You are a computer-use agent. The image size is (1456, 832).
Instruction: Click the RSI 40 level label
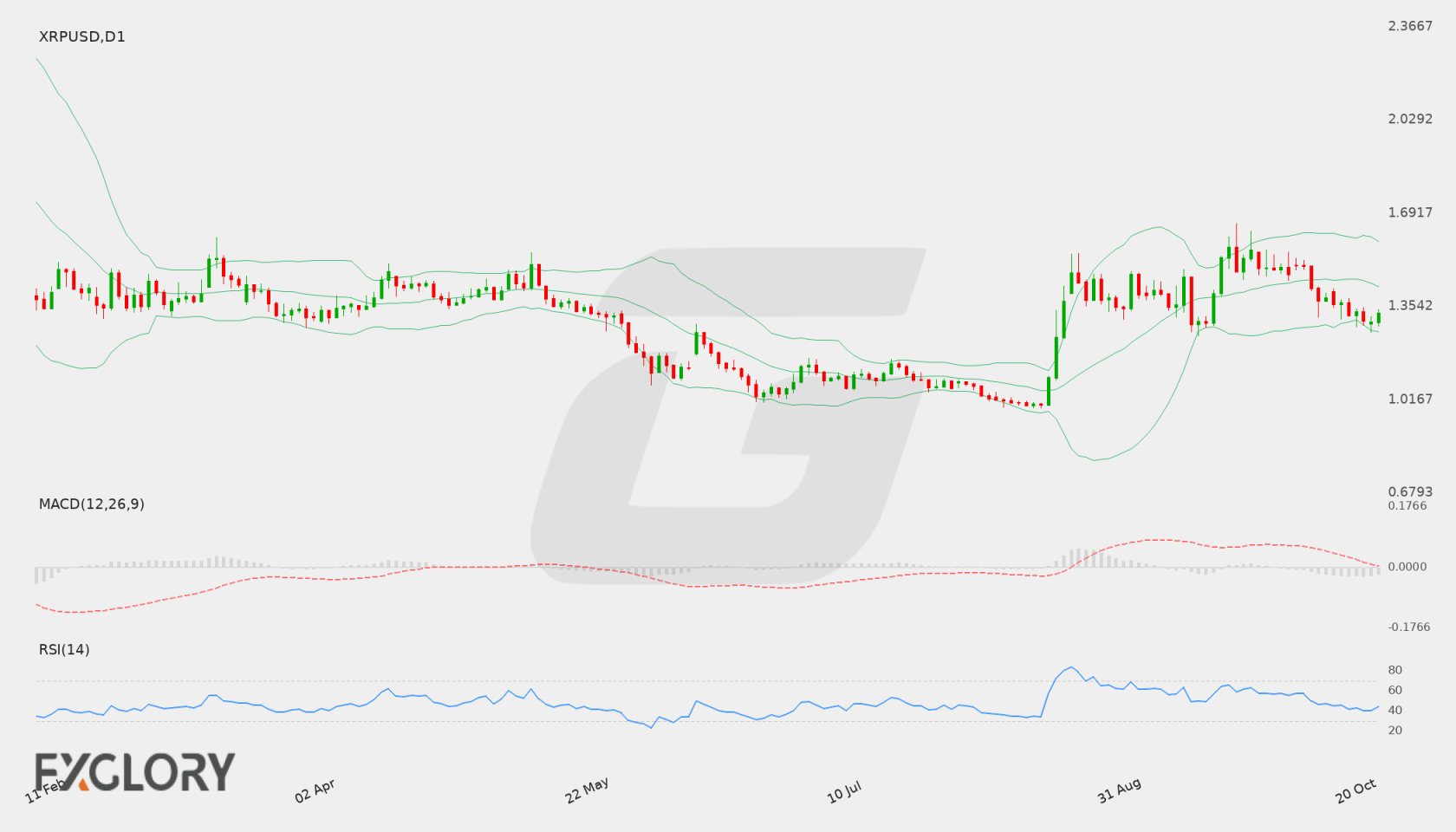pyautogui.click(x=1395, y=710)
